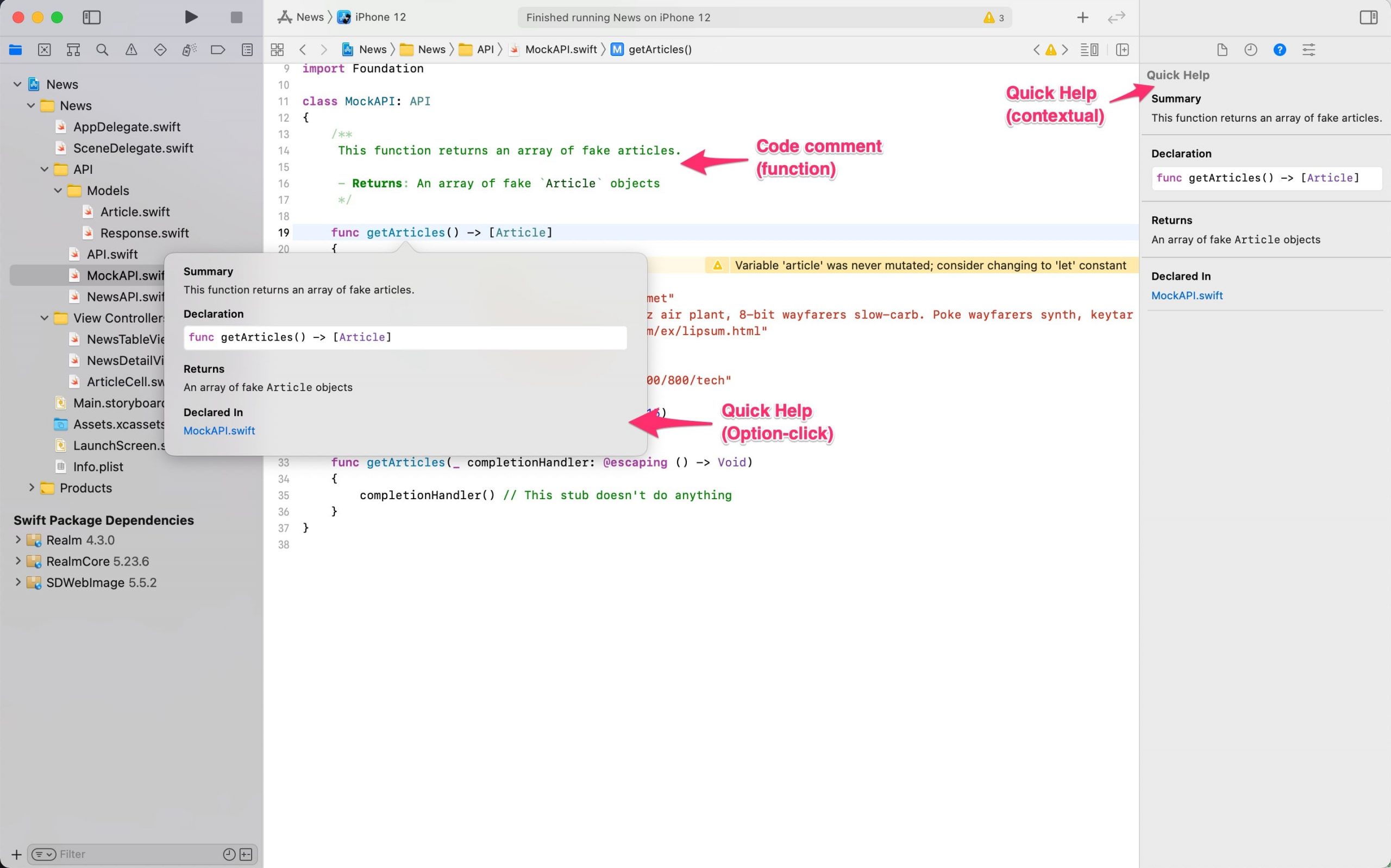Click the declaration box in popover
The image size is (1391, 868).
click(405, 337)
